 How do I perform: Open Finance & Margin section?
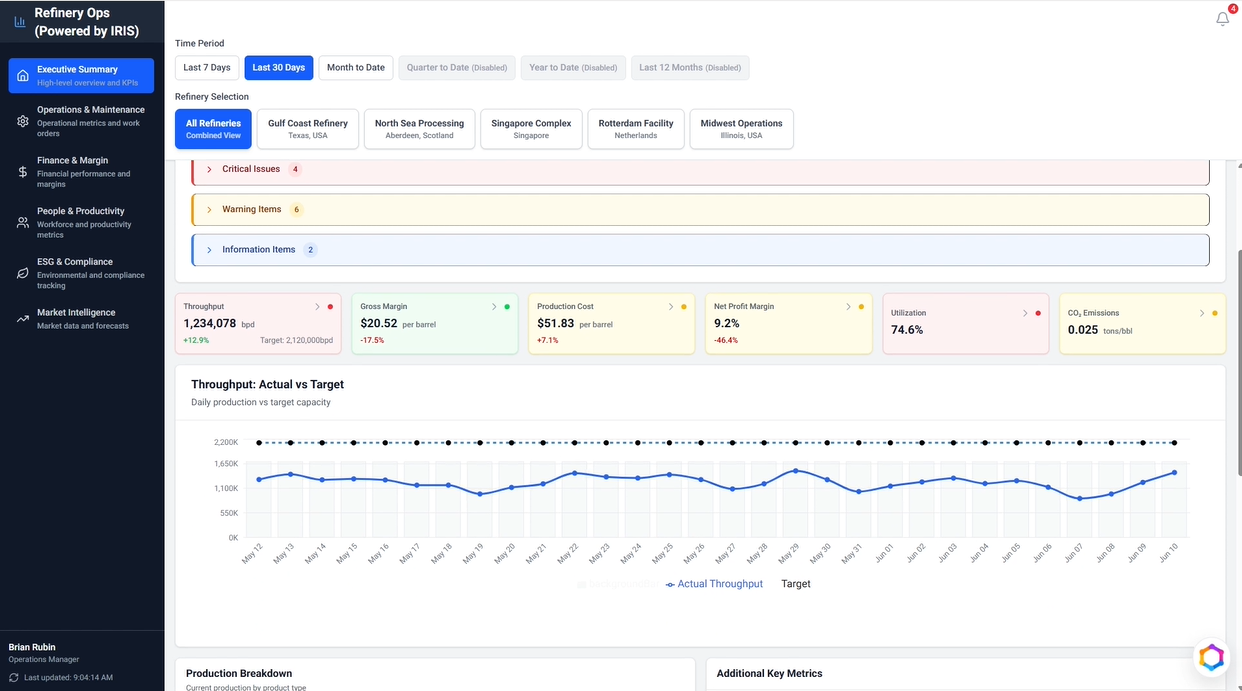tap(81, 172)
